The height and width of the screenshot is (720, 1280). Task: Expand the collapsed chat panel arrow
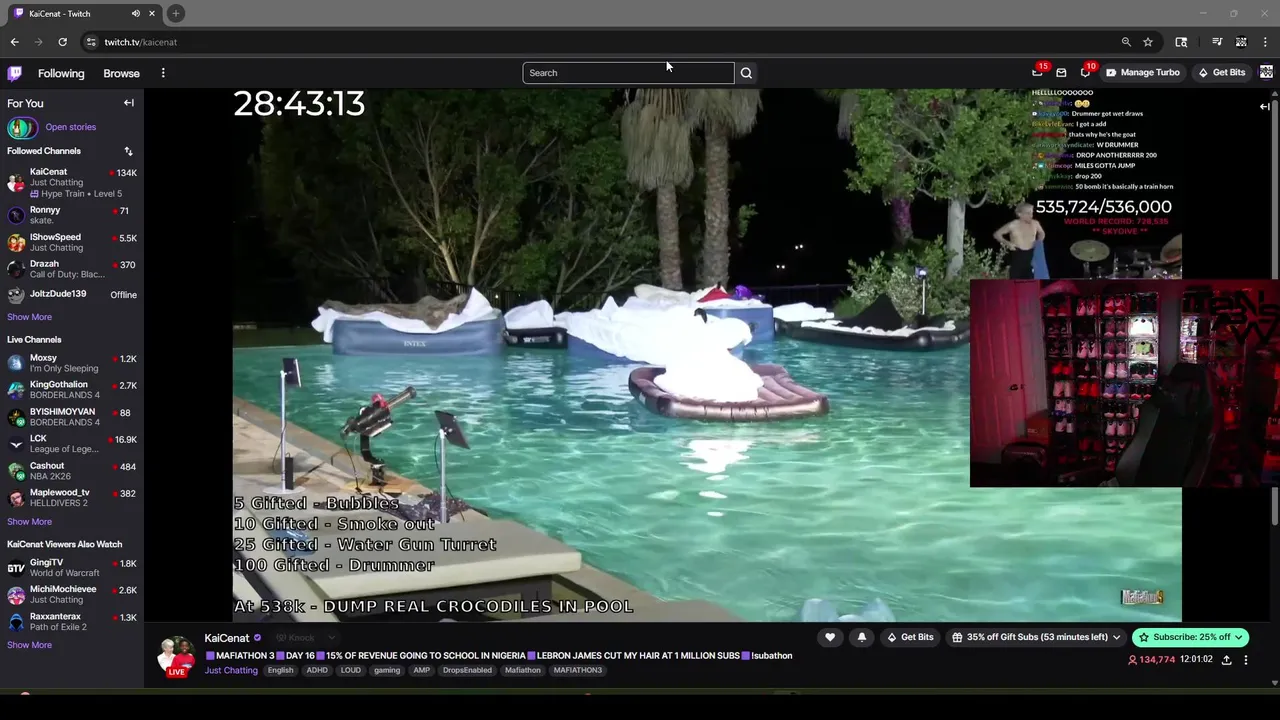tap(1265, 106)
